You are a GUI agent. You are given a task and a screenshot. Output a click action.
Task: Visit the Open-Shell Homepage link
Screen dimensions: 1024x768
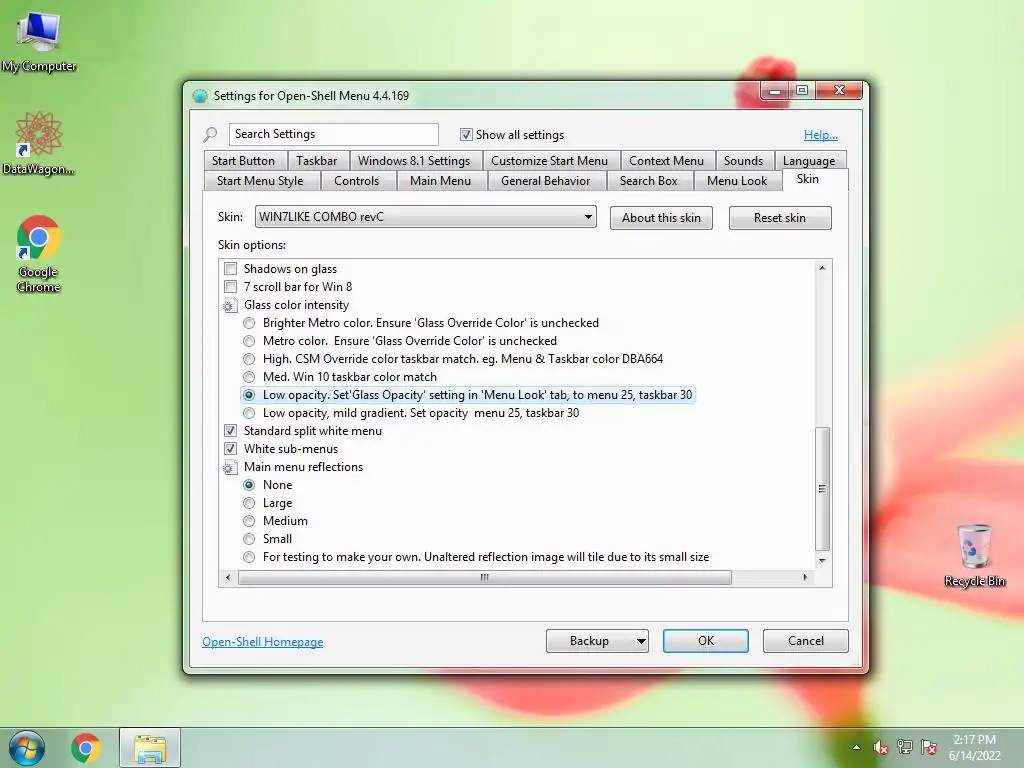tap(263, 642)
